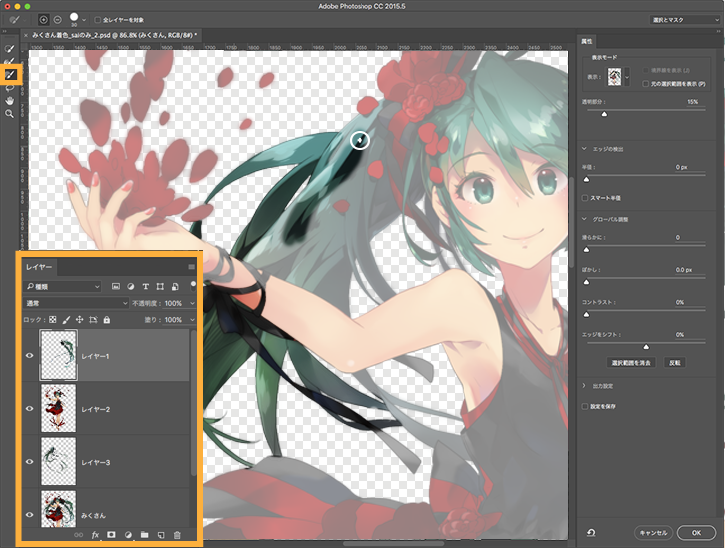This screenshot has width=725, height=548.
Task: Click the 選択範囲を消去 button
Action: tap(631, 363)
